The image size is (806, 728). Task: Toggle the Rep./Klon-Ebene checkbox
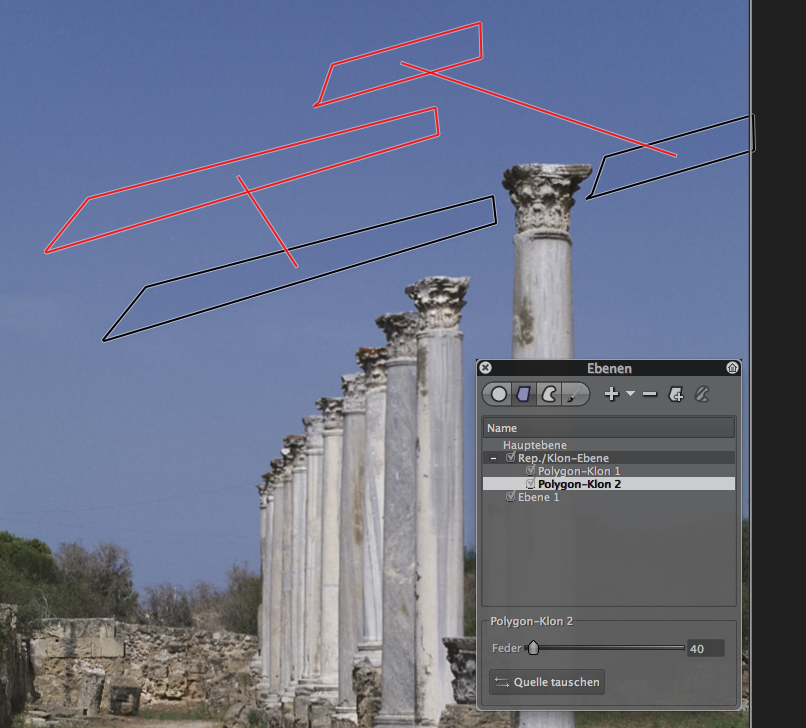[x=511, y=458]
